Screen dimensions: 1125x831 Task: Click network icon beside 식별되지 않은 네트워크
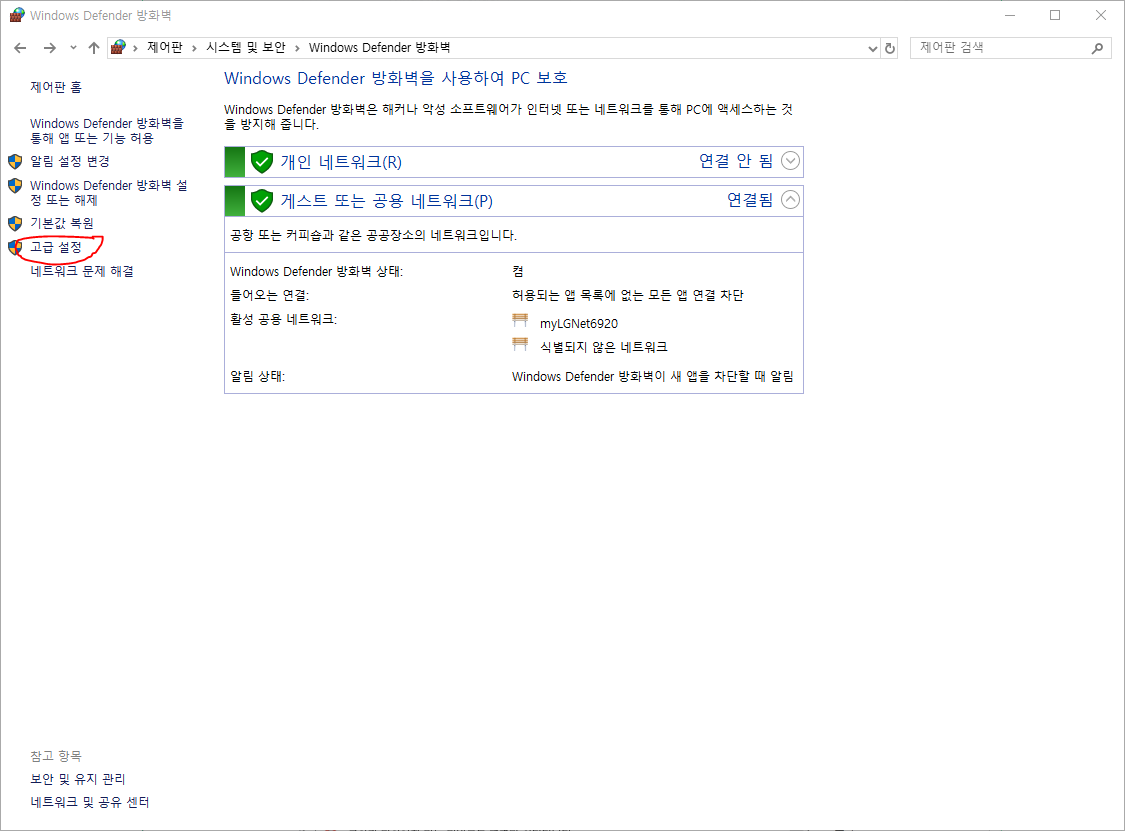[520, 344]
